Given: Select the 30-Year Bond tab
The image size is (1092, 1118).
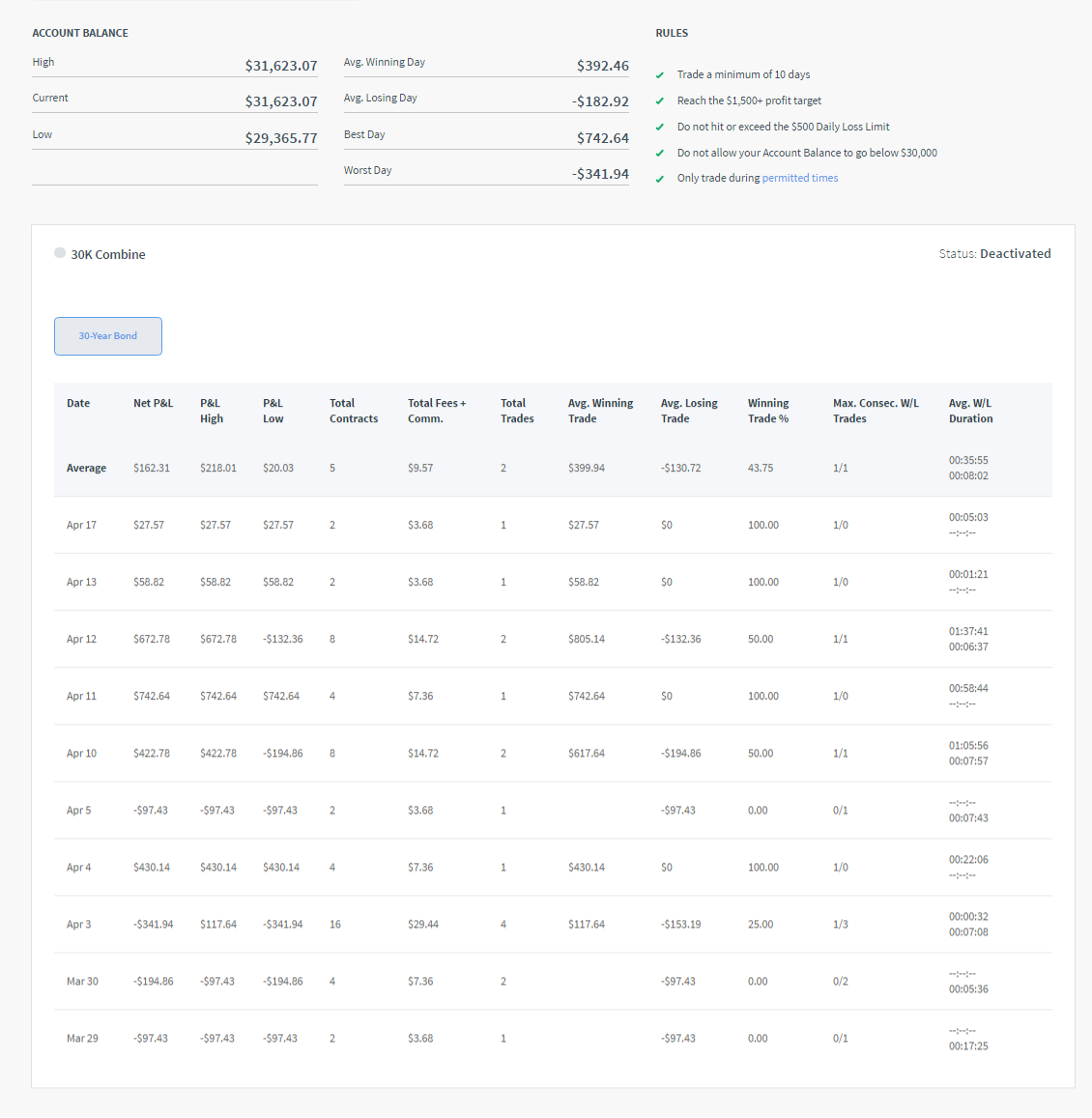Looking at the screenshot, I should 108,336.
